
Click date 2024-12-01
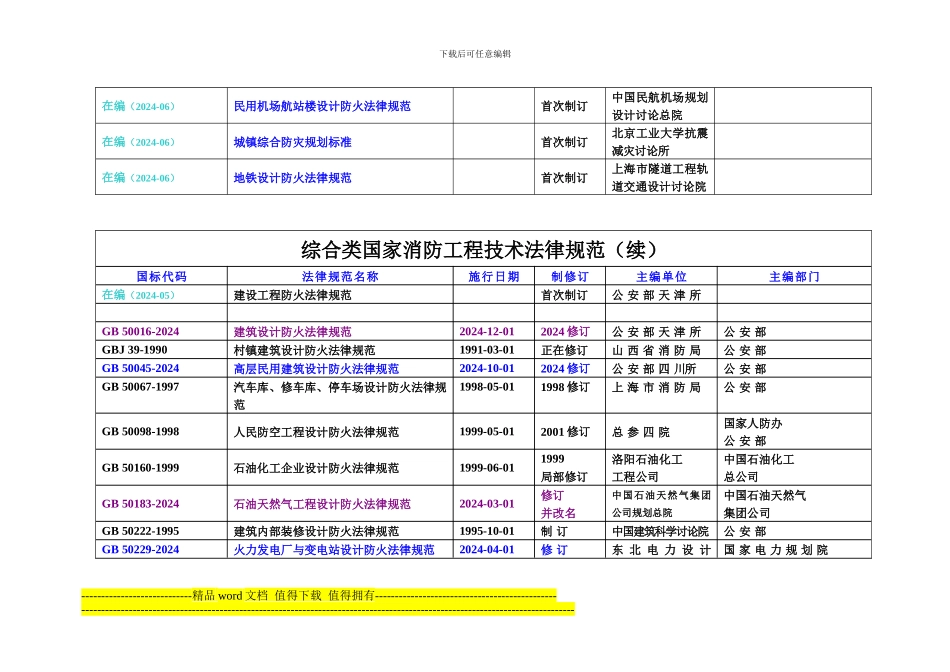487,331
